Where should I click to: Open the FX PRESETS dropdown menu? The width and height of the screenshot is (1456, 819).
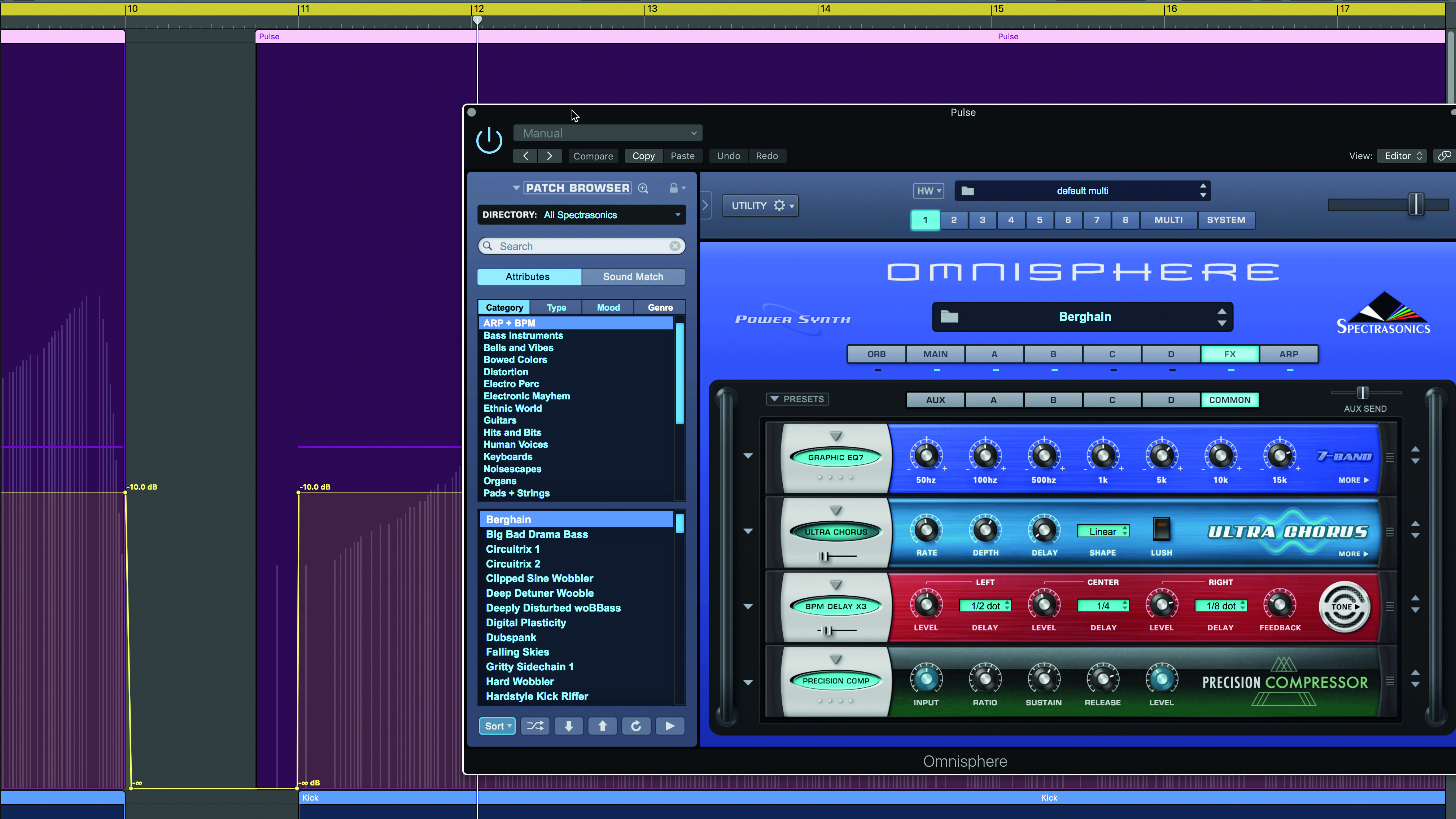click(x=797, y=399)
